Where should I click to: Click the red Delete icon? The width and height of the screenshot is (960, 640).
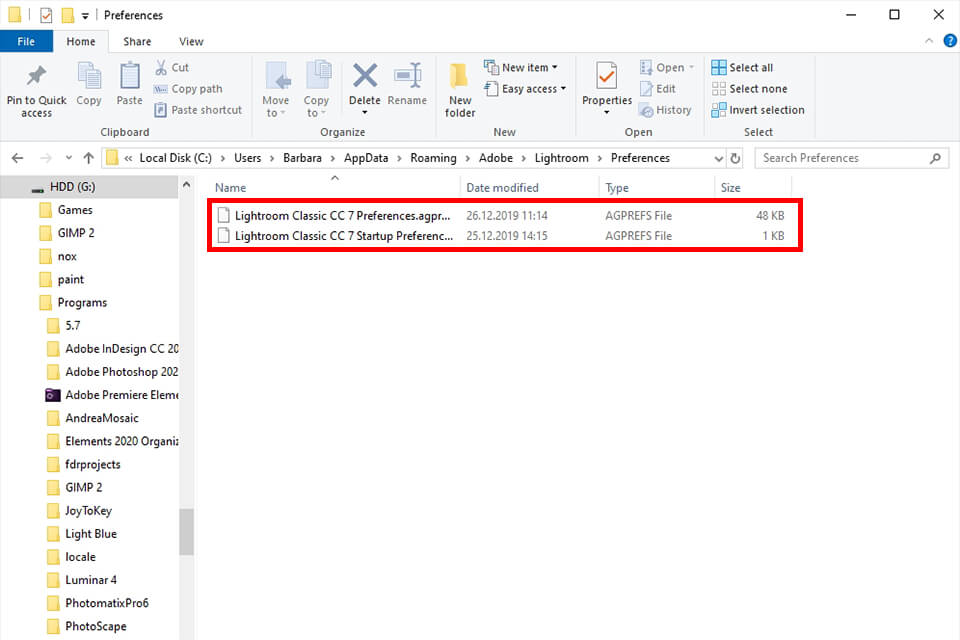pyautogui.click(x=365, y=77)
